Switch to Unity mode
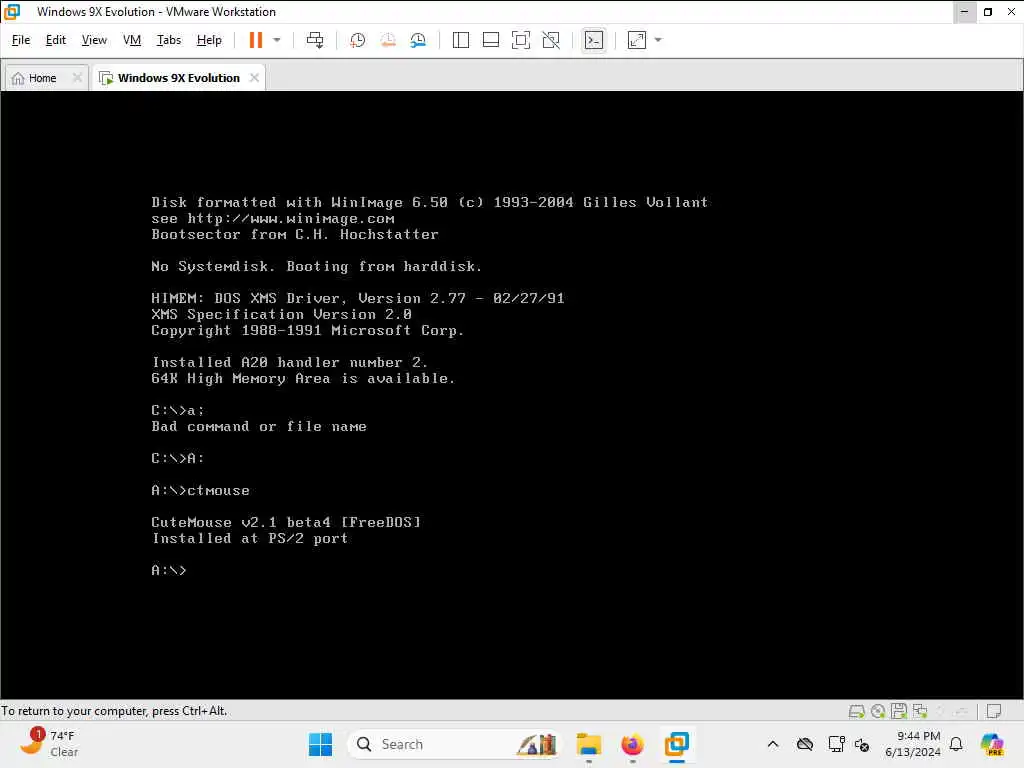Viewport: 1024px width, 768px height. pyautogui.click(x=551, y=40)
